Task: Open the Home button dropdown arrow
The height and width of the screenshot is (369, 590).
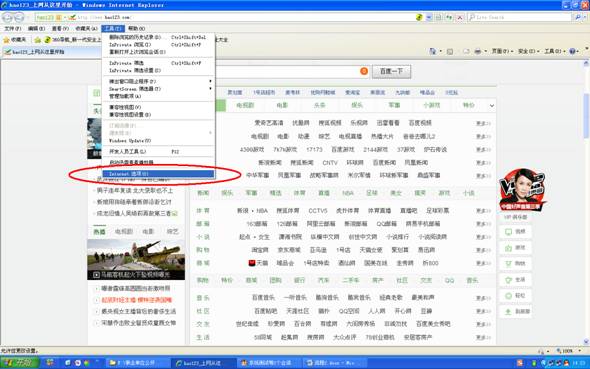Action: tap(440, 51)
